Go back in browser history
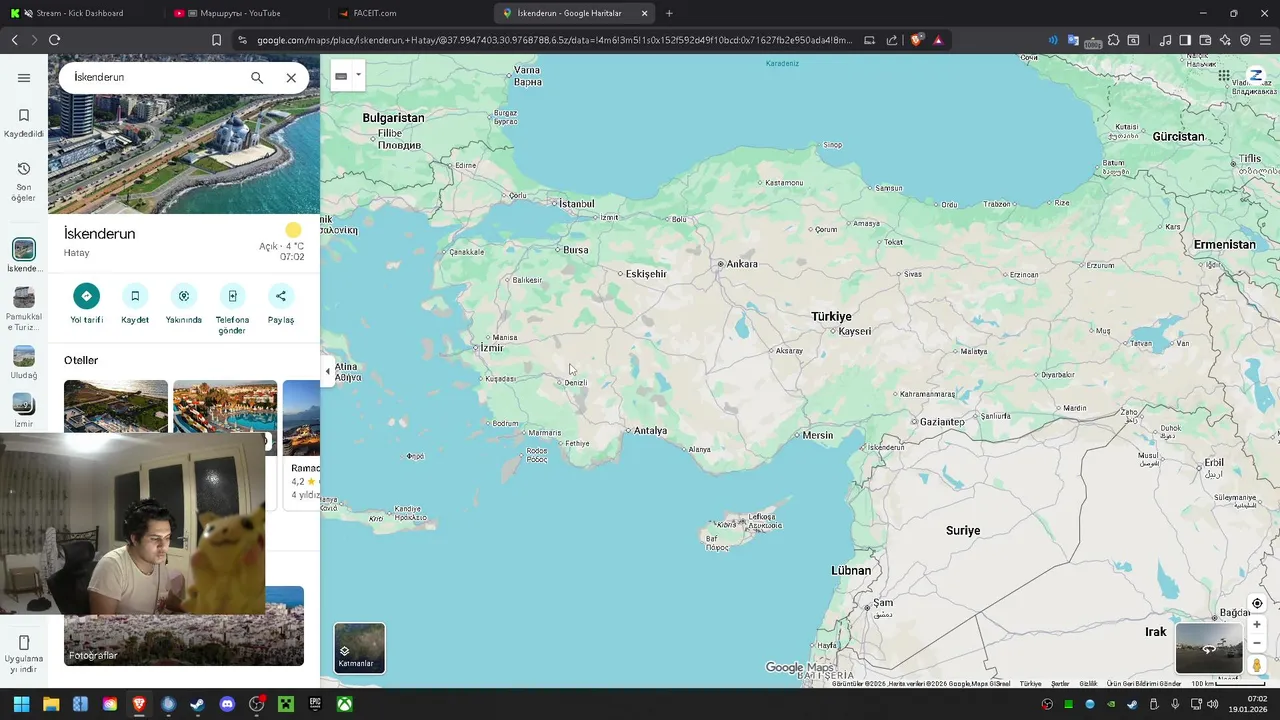 click(x=14, y=40)
